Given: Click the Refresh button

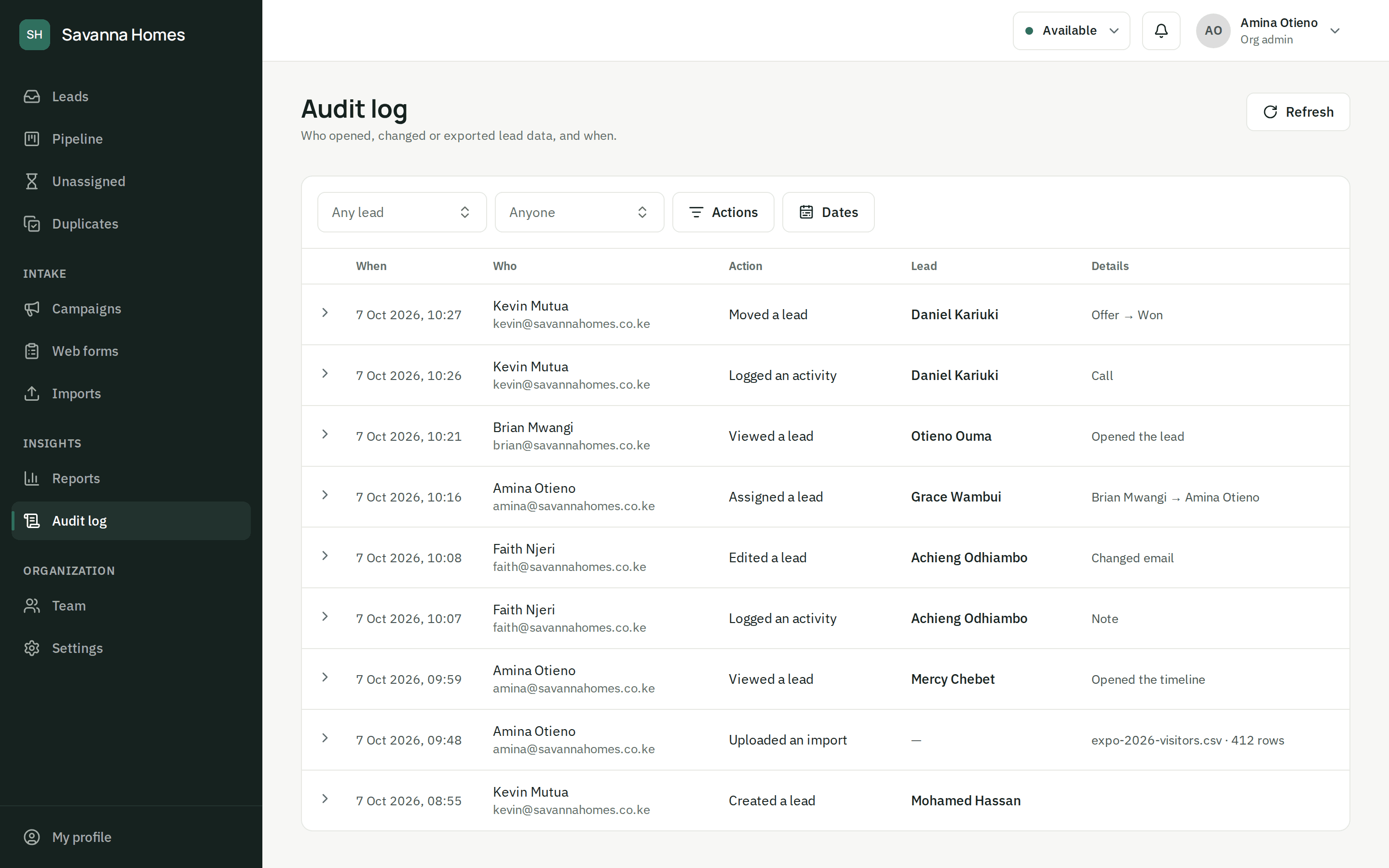Looking at the screenshot, I should [1298, 112].
